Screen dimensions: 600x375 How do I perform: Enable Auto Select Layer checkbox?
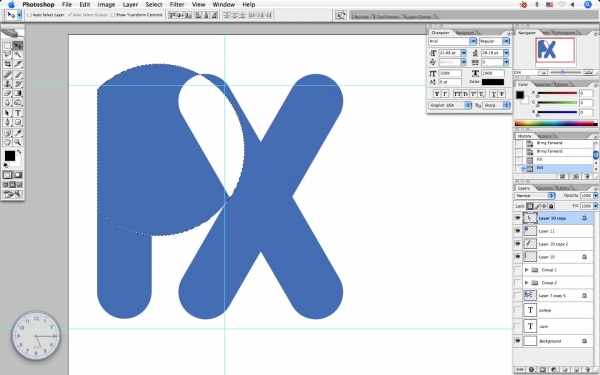(29, 15)
